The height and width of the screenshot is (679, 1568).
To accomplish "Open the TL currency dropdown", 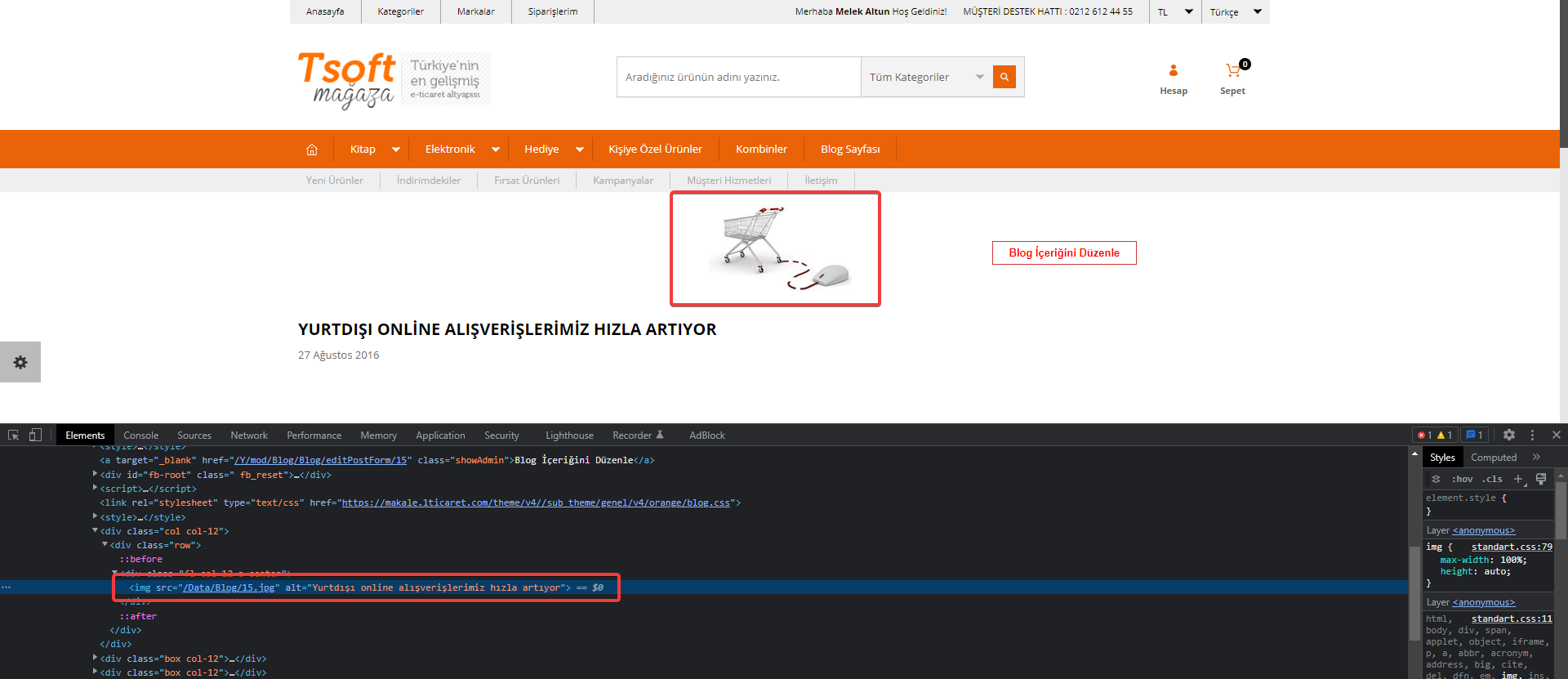I will click(x=1175, y=11).
